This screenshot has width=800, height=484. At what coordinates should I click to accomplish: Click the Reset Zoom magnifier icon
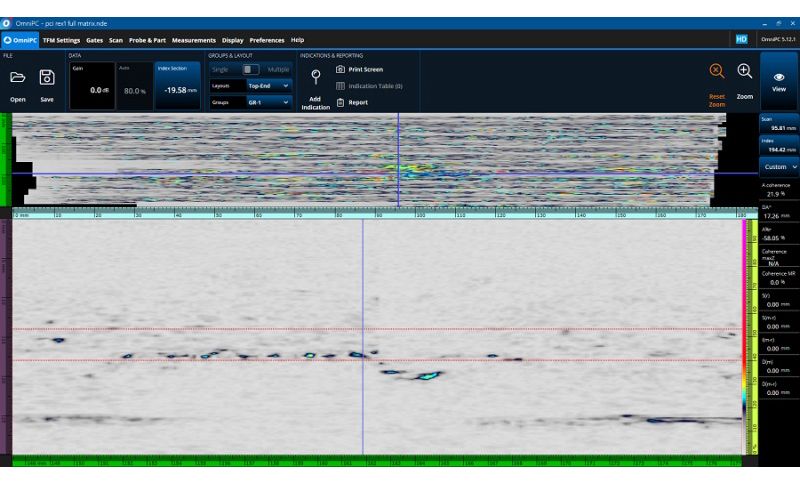click(717, 71)
